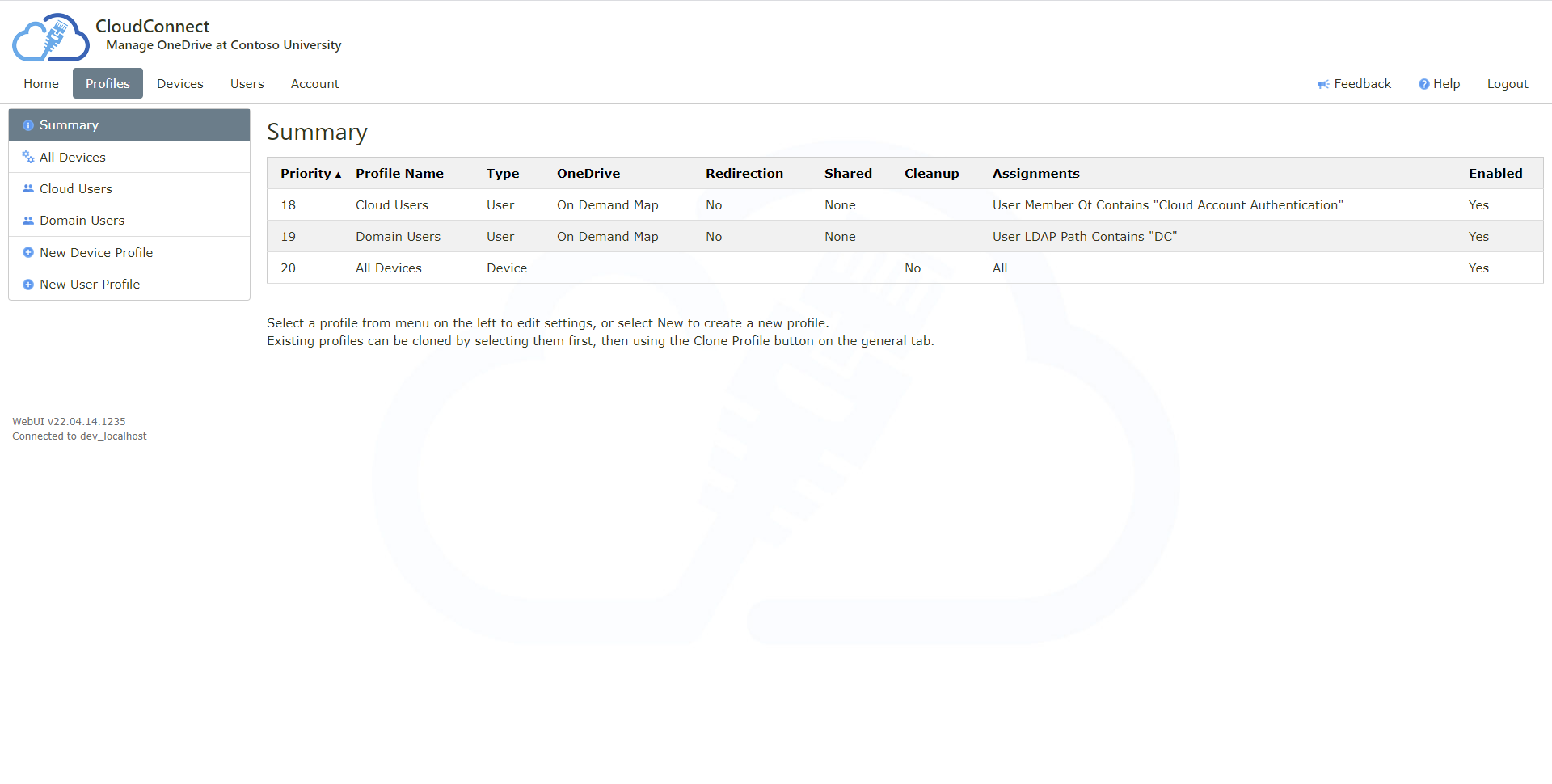Click the Domain Users people icon

28,221
